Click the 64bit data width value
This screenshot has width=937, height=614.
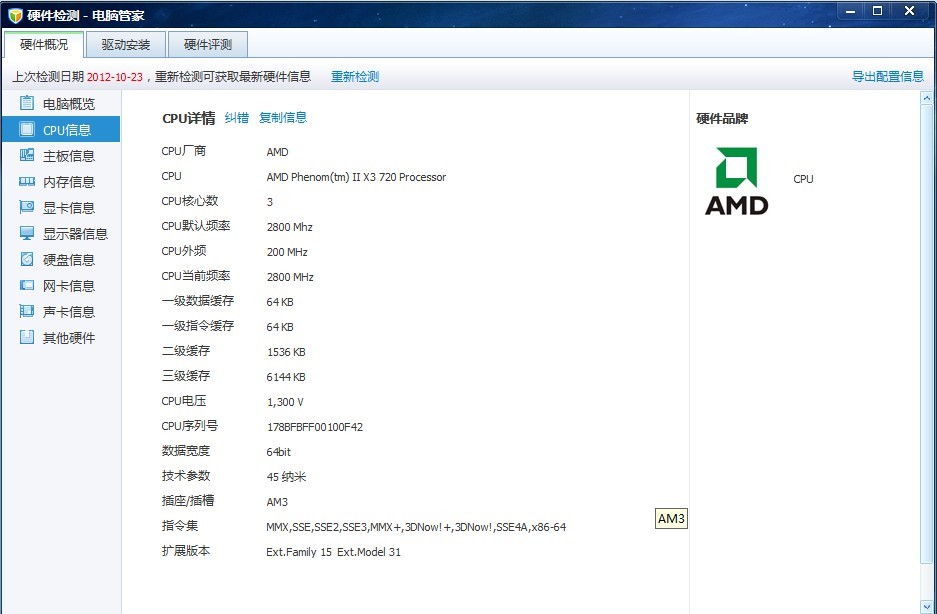(x=278, y=453)
